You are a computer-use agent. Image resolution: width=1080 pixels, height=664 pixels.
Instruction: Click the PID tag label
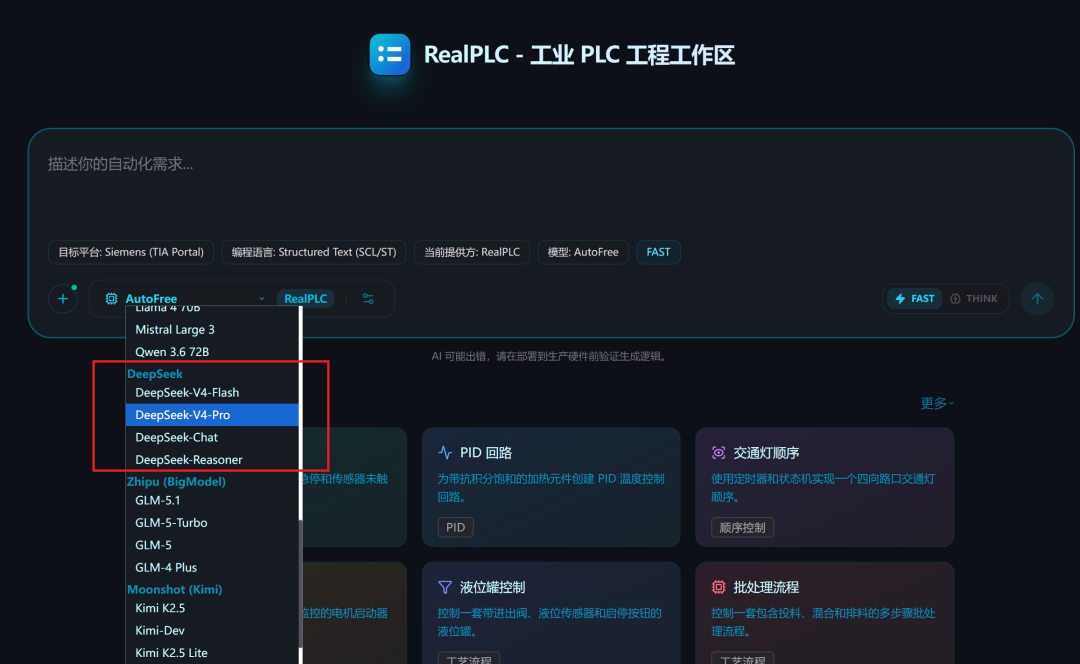(x=455, y=528)
